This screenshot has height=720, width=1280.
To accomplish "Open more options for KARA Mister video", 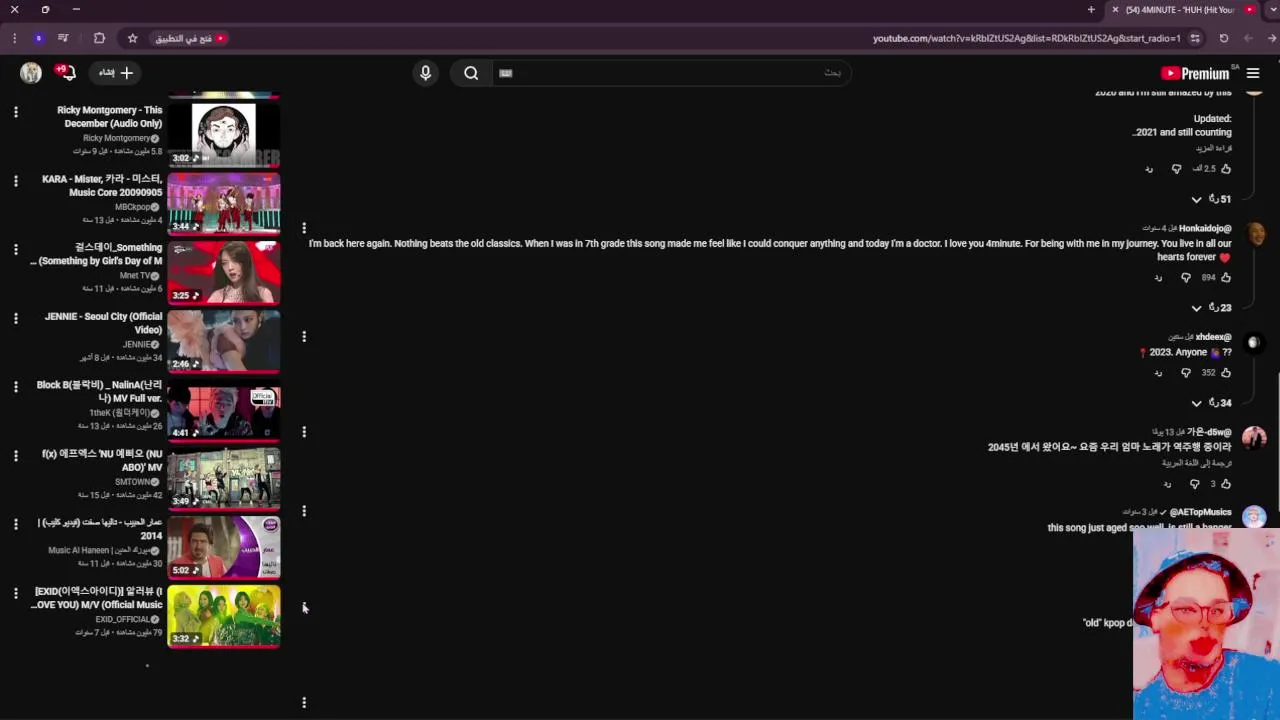I will (x=16, y=181).
